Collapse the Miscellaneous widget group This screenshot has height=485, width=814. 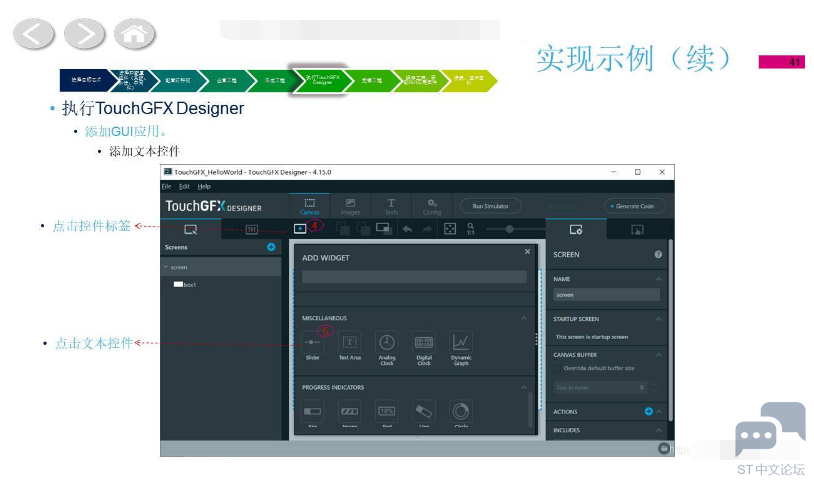click(524, 318)
